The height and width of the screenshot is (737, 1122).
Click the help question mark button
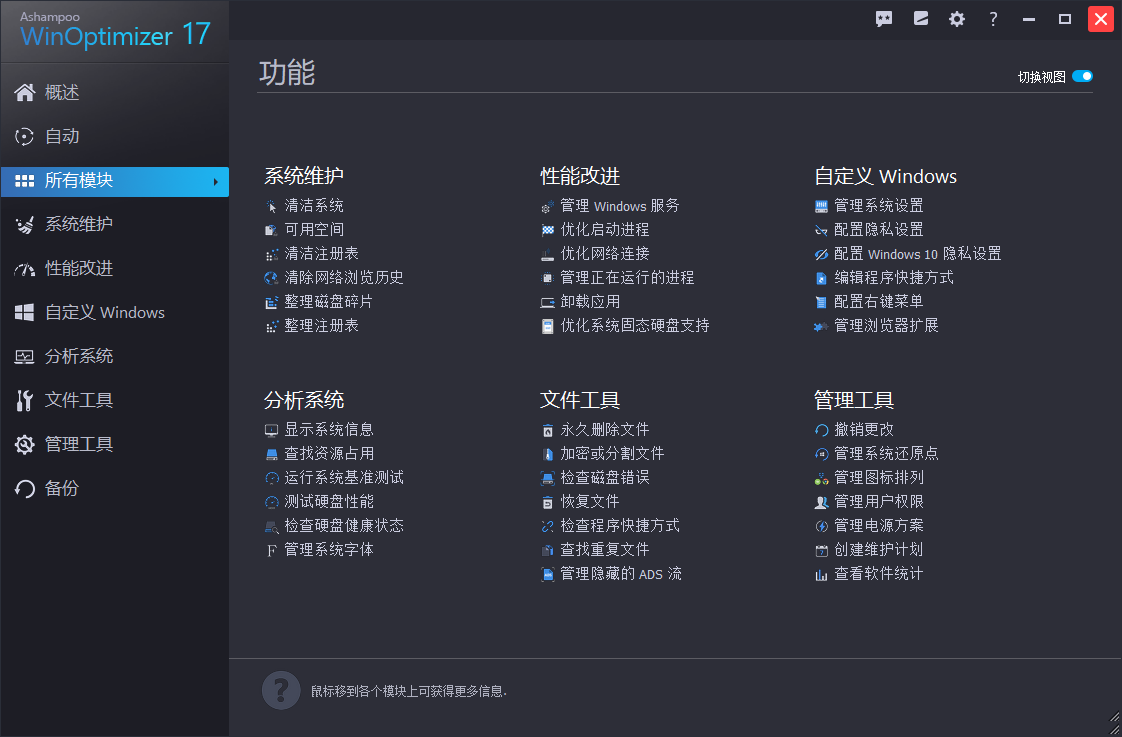point(993,18)
